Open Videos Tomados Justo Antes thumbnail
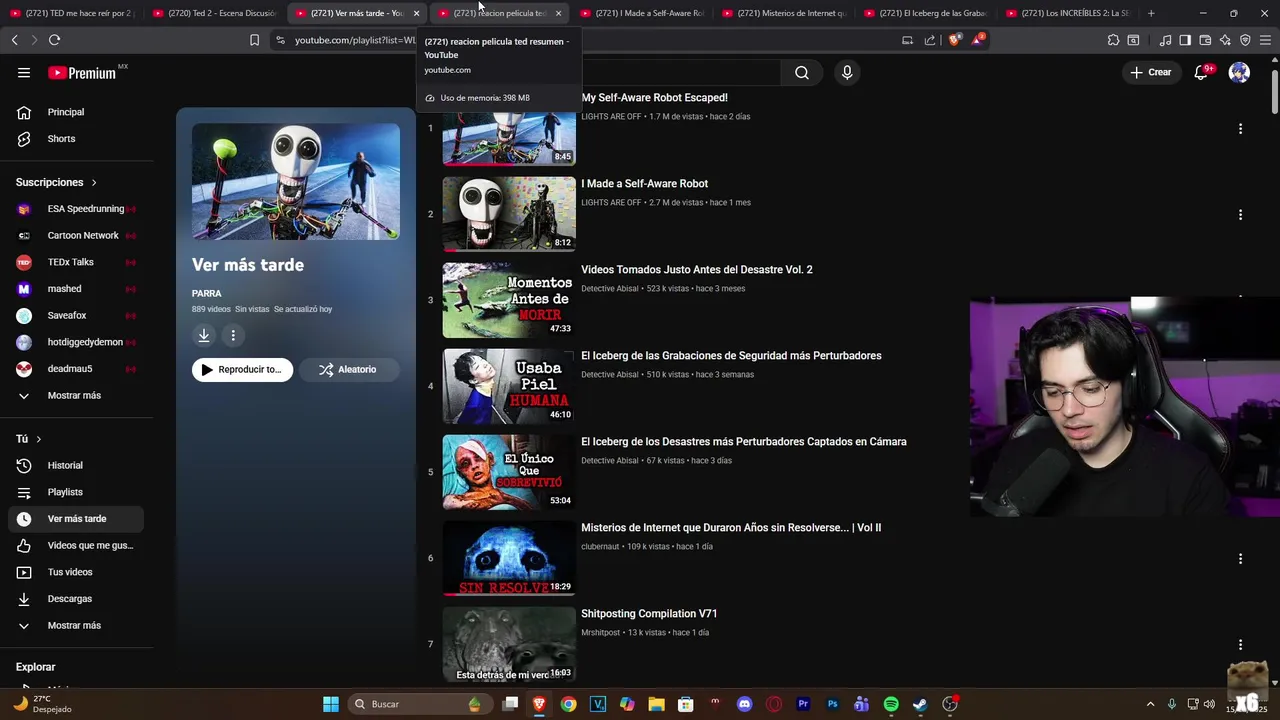 (509, 300)
